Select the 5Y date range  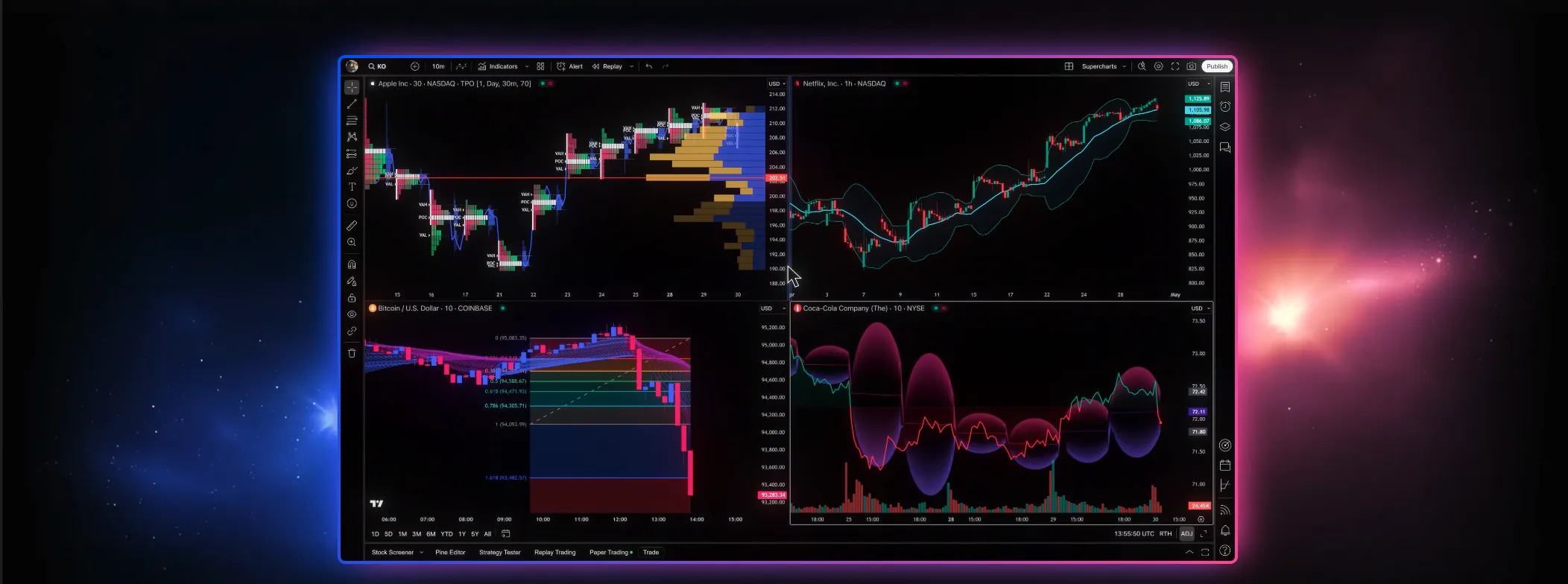(475, 534)
